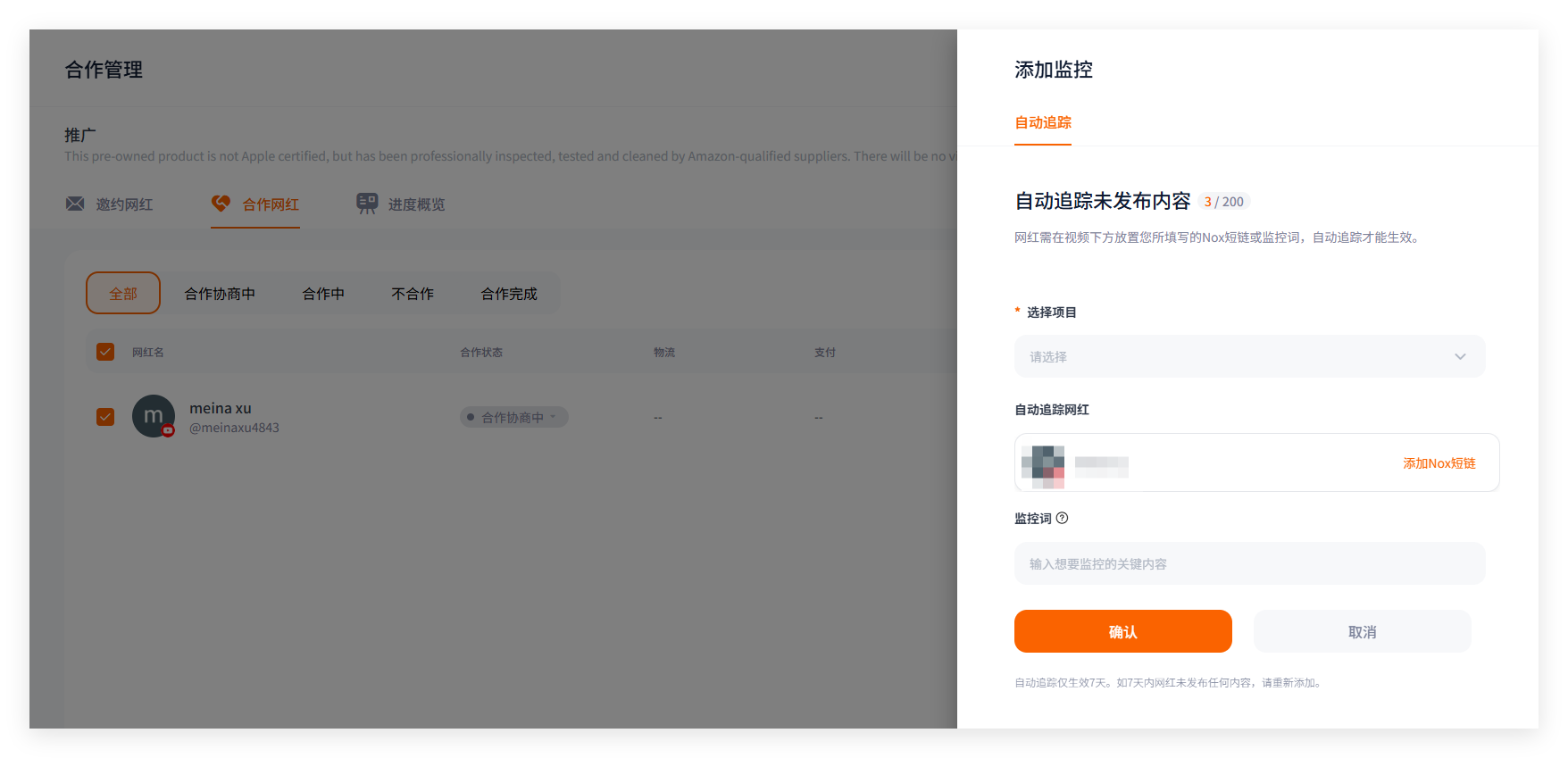Image resolution: width=1568 pixels, height=758 pixels.
Task: Select the 全部 filter button
Action: (x=123, y=293)
